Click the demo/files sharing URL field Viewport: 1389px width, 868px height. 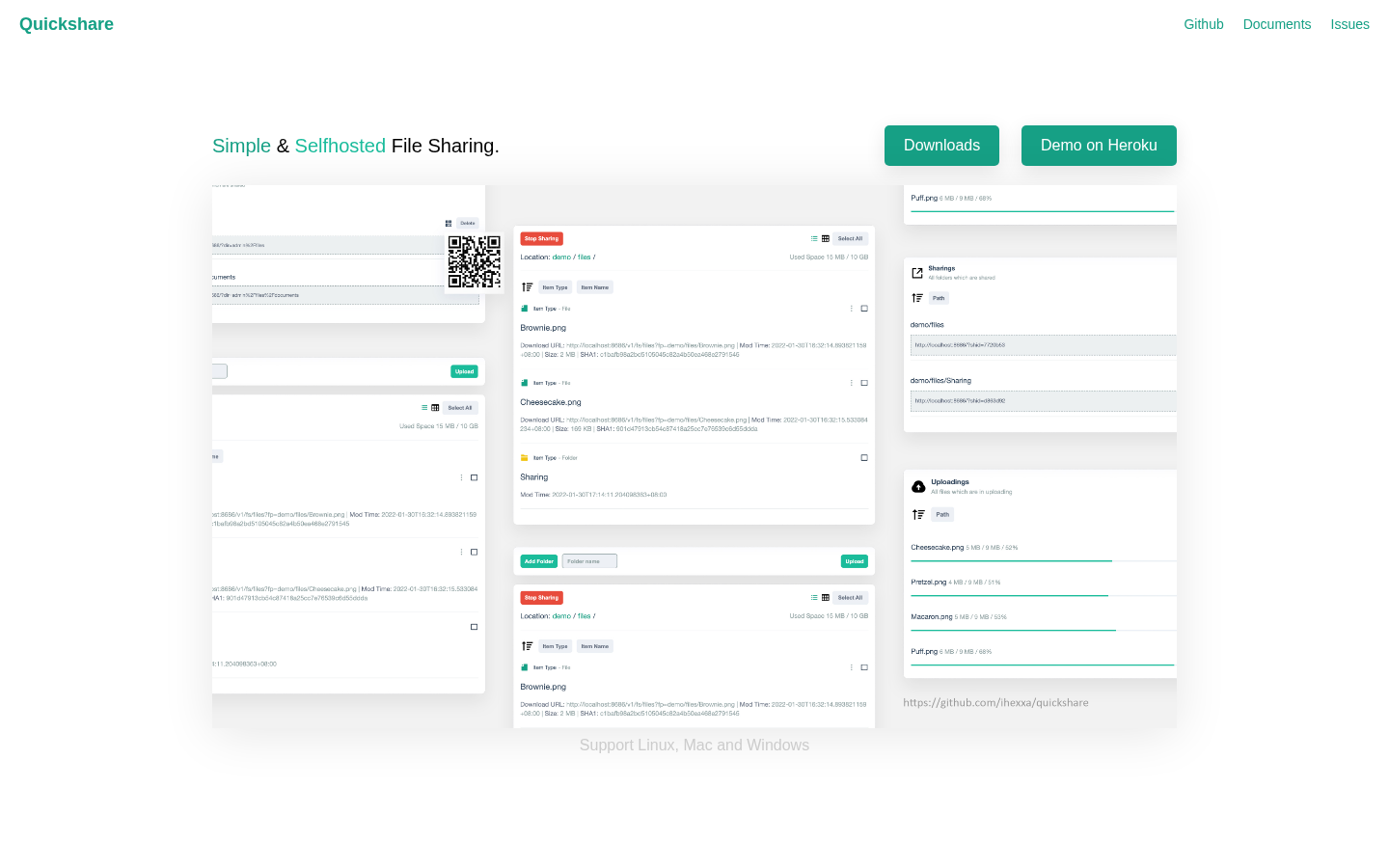(x=1044, y=345)
